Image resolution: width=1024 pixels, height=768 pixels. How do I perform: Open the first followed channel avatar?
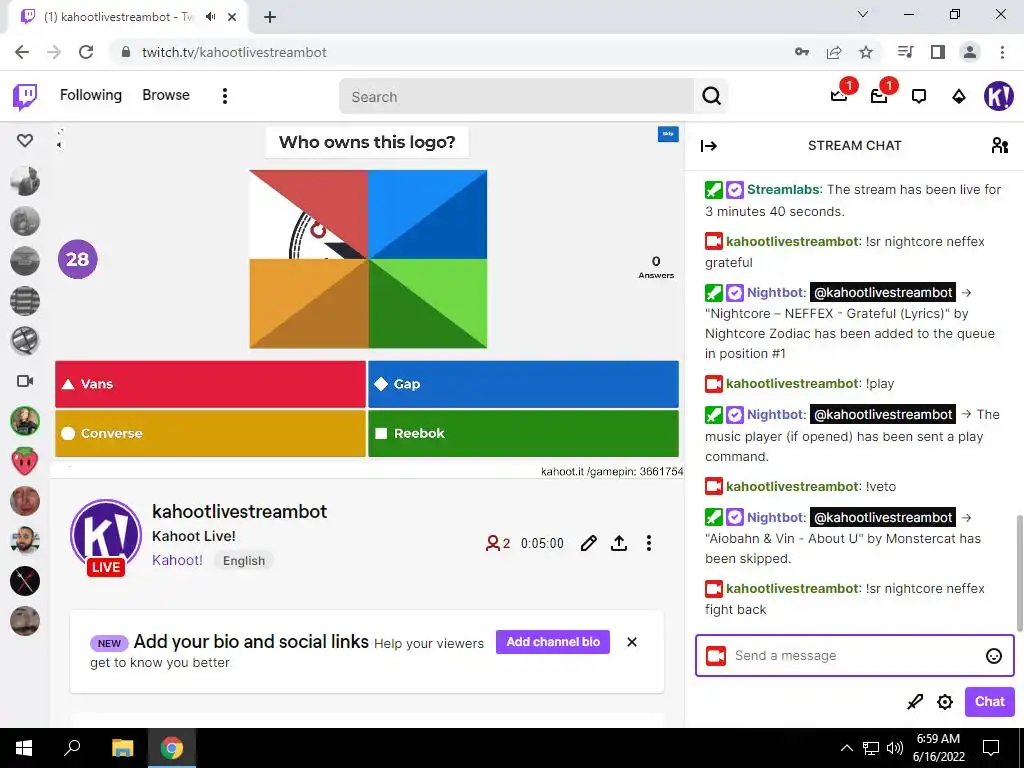tap(25, 181)
